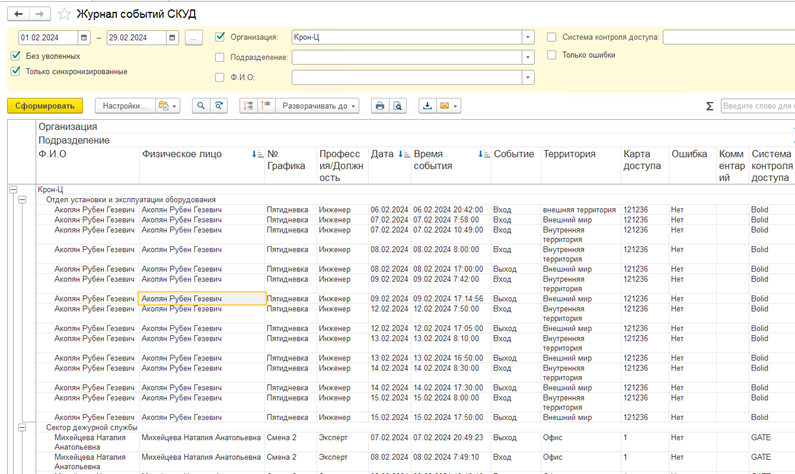795x474 pixels.
Task: Click the back navigation arrow
Action: click(x=17, y=14)
